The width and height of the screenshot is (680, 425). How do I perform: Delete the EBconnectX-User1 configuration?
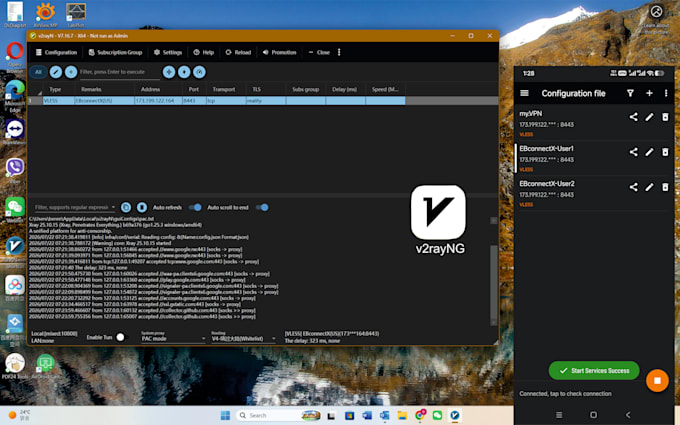[665, 152]
